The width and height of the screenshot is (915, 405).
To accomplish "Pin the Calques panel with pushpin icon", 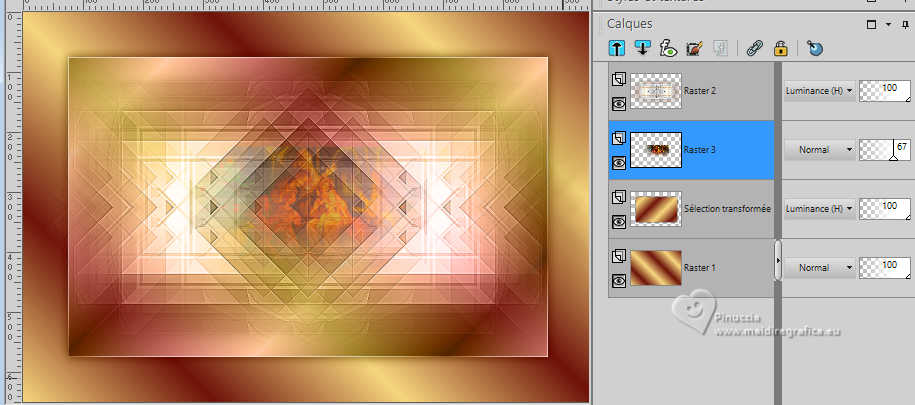I will coord(904,25).
